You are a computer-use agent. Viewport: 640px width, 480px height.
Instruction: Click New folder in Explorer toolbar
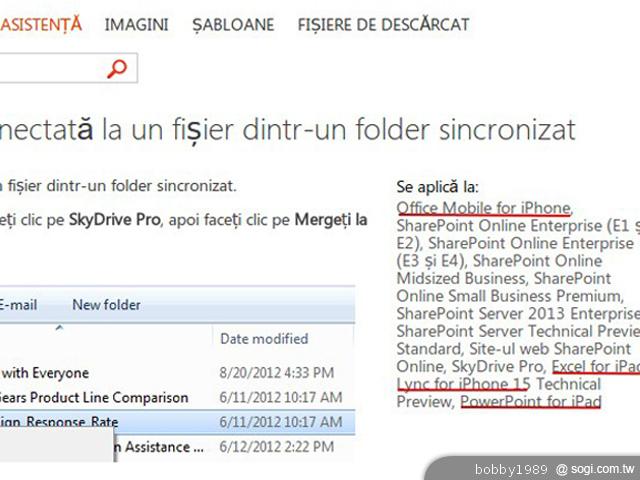coord(106,305)
